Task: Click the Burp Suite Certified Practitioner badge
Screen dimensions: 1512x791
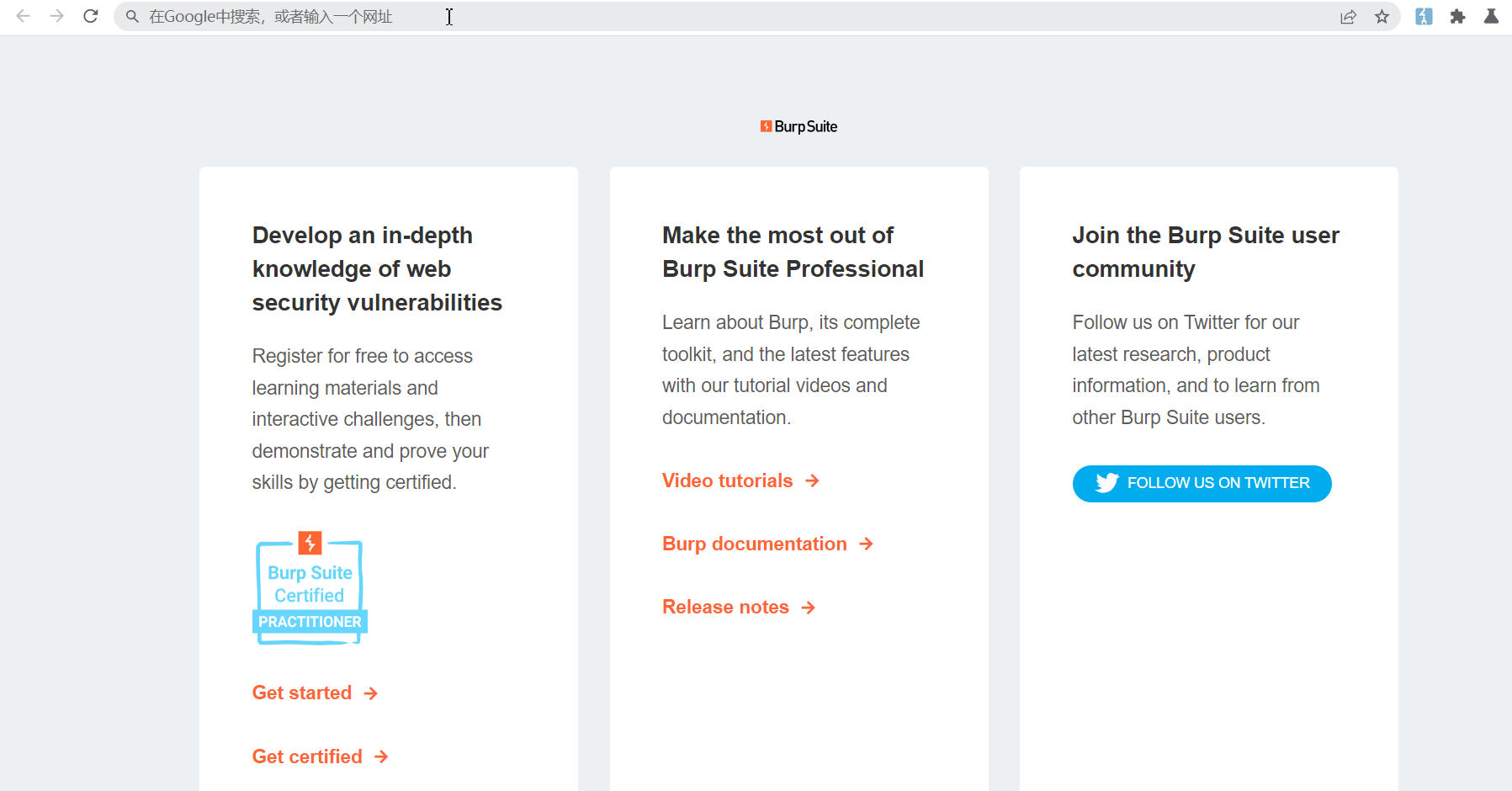Action: (x=310, y=589)
